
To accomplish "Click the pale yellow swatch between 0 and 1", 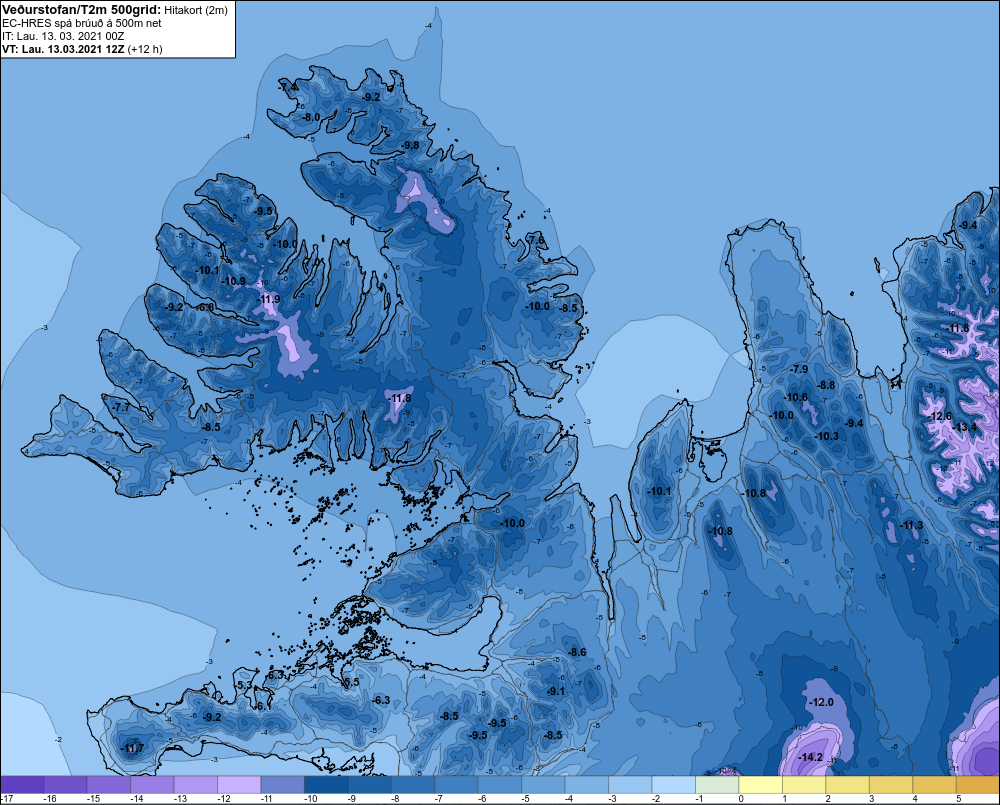I will 760,785.
